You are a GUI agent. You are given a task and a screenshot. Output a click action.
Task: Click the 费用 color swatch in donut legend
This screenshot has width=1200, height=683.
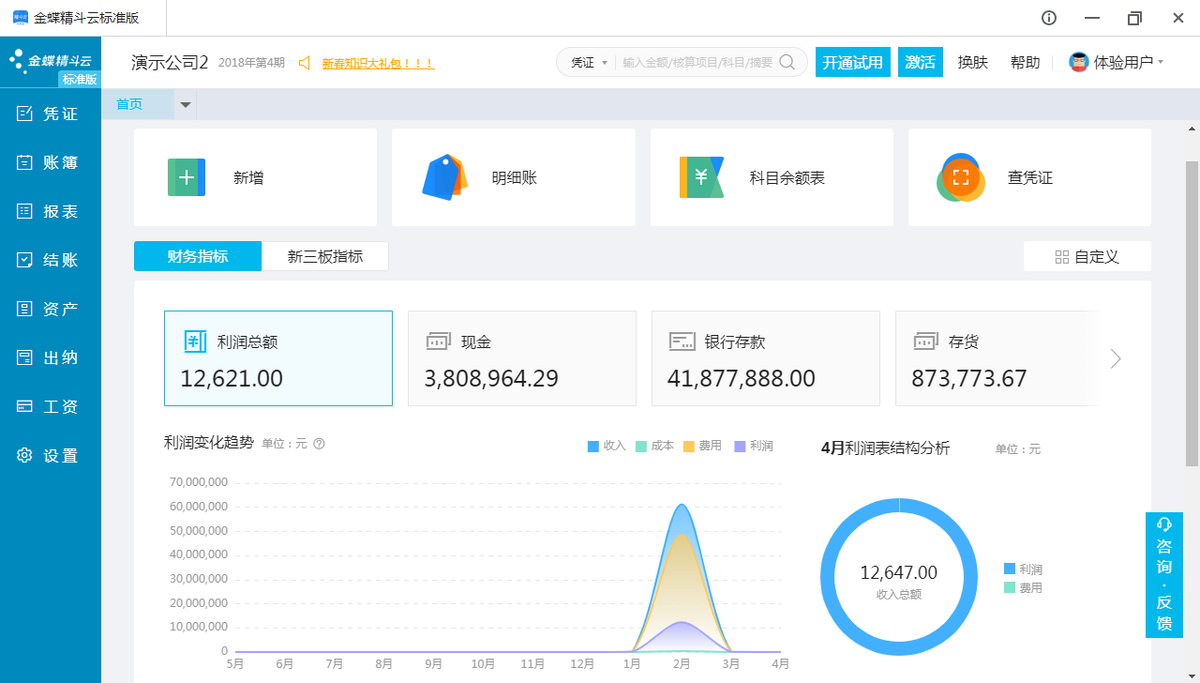point(1009,588)
